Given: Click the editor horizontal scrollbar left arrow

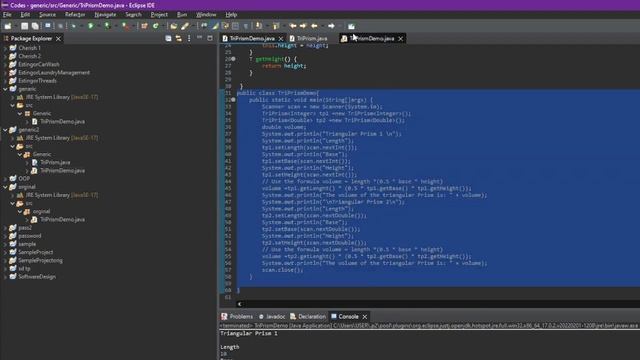Looking at the screenshot, I should click(x=239, y=304).
